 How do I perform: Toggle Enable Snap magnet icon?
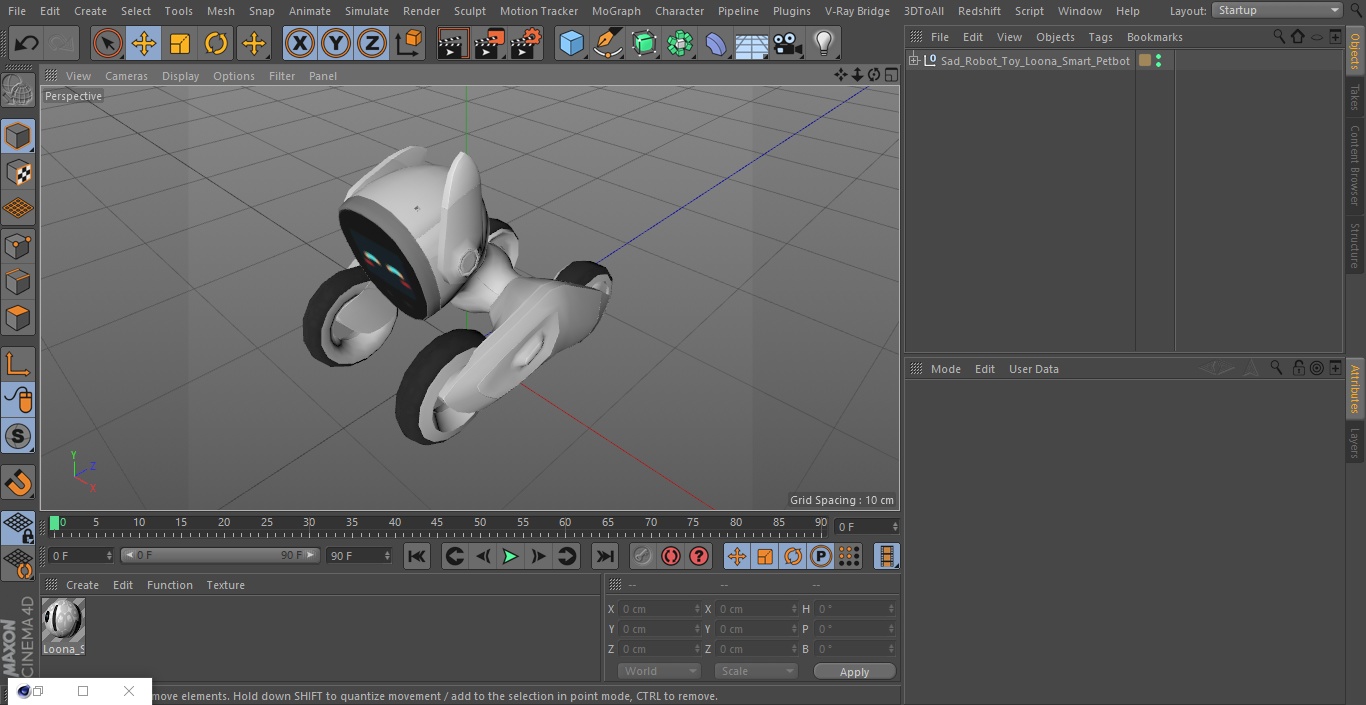(18, 483)
